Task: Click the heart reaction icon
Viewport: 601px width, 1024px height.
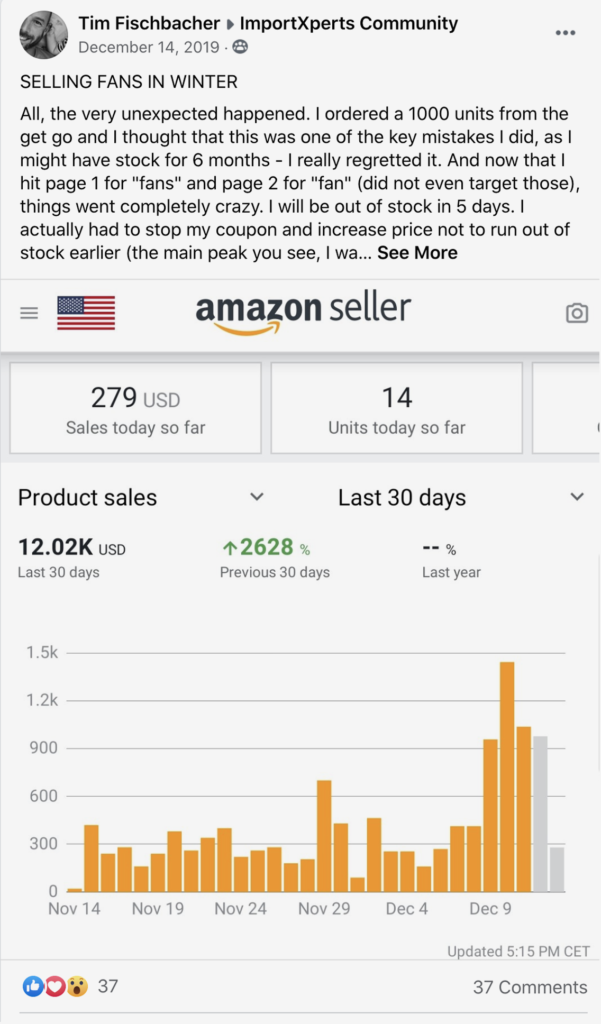Action: [54, 986]
